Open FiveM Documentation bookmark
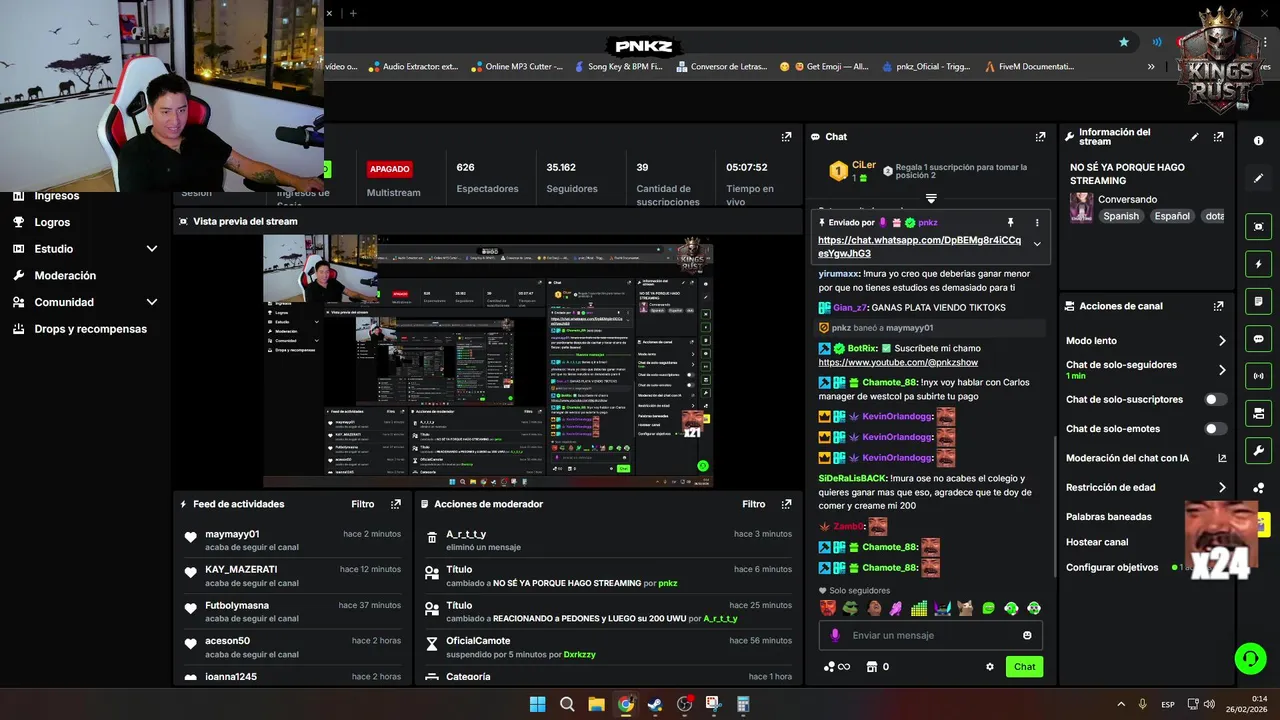This screenshot has width=1280, height=720. pos(1029,67)
